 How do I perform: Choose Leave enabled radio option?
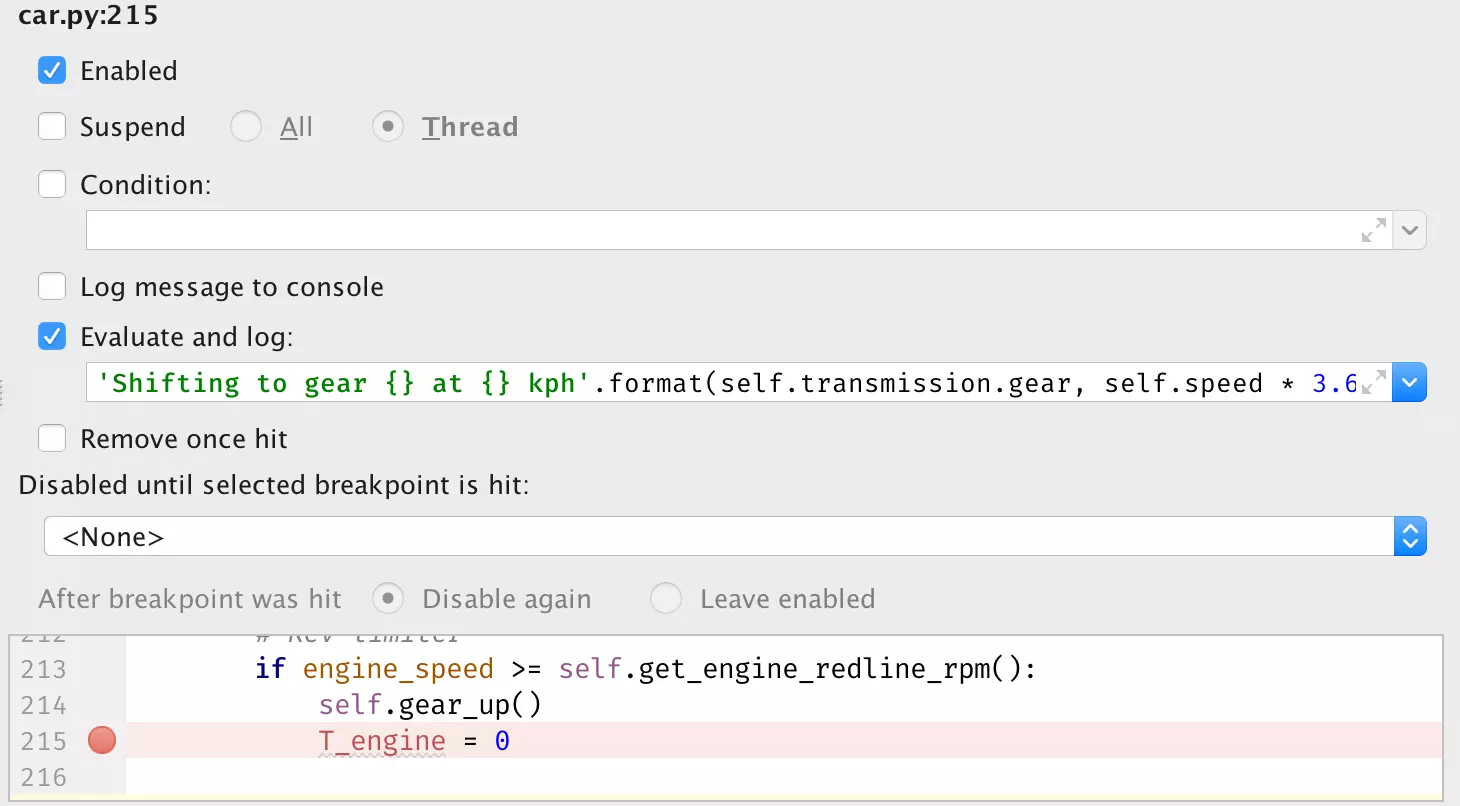pyautogui.click(x=666, y=599)
